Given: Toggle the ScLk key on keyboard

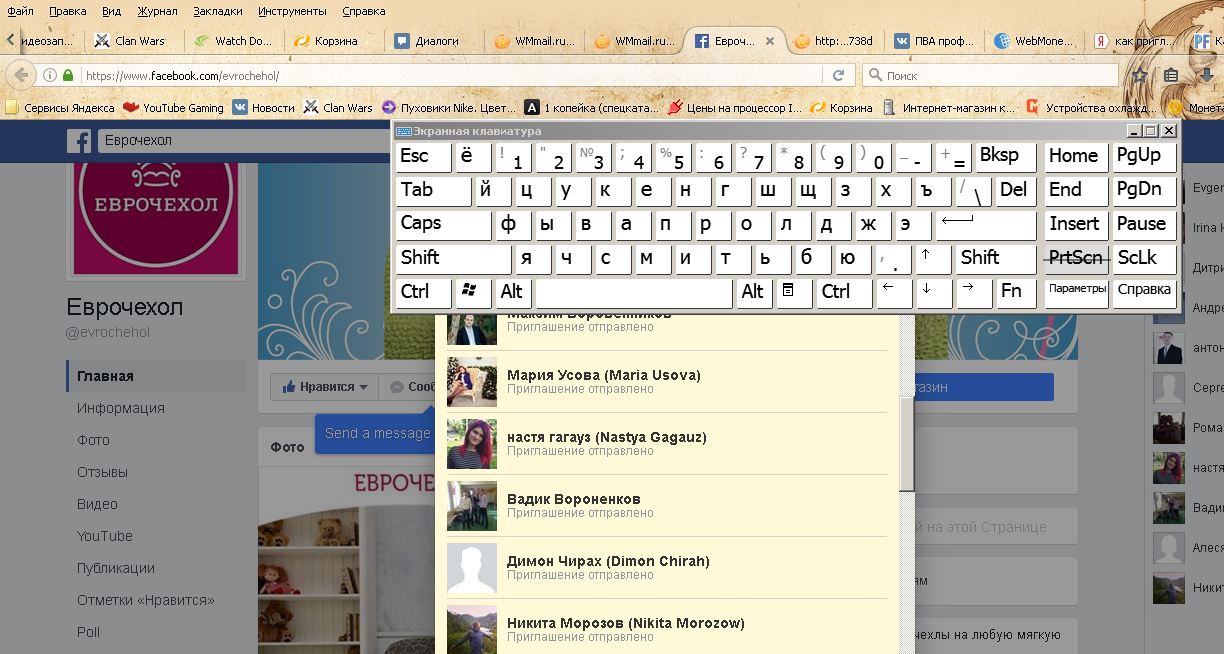Looking at the screenshot, I should point(1145,258).
